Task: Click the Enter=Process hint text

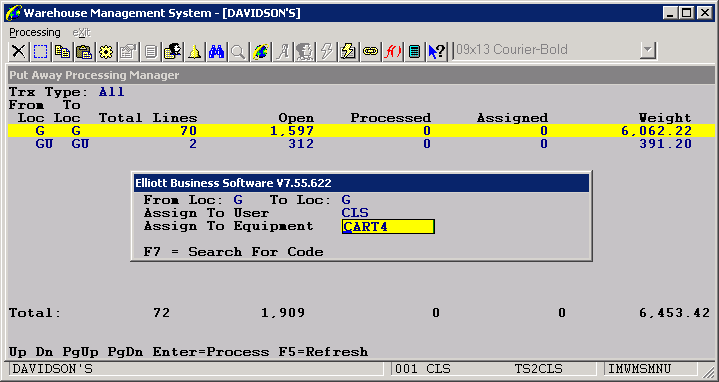Action: pos(211,352)
